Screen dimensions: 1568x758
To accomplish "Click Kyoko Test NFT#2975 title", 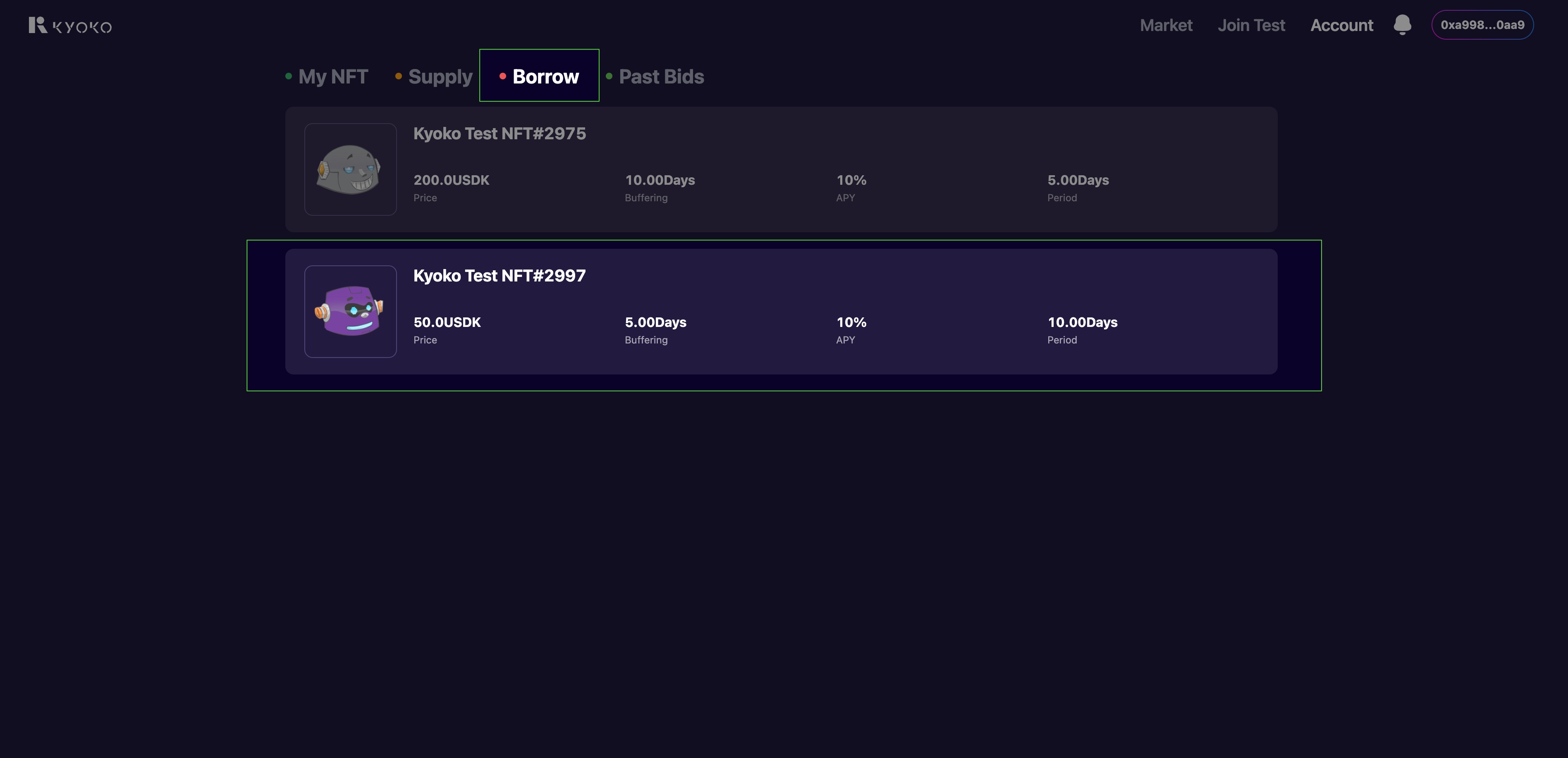I will tap(500, 134).
